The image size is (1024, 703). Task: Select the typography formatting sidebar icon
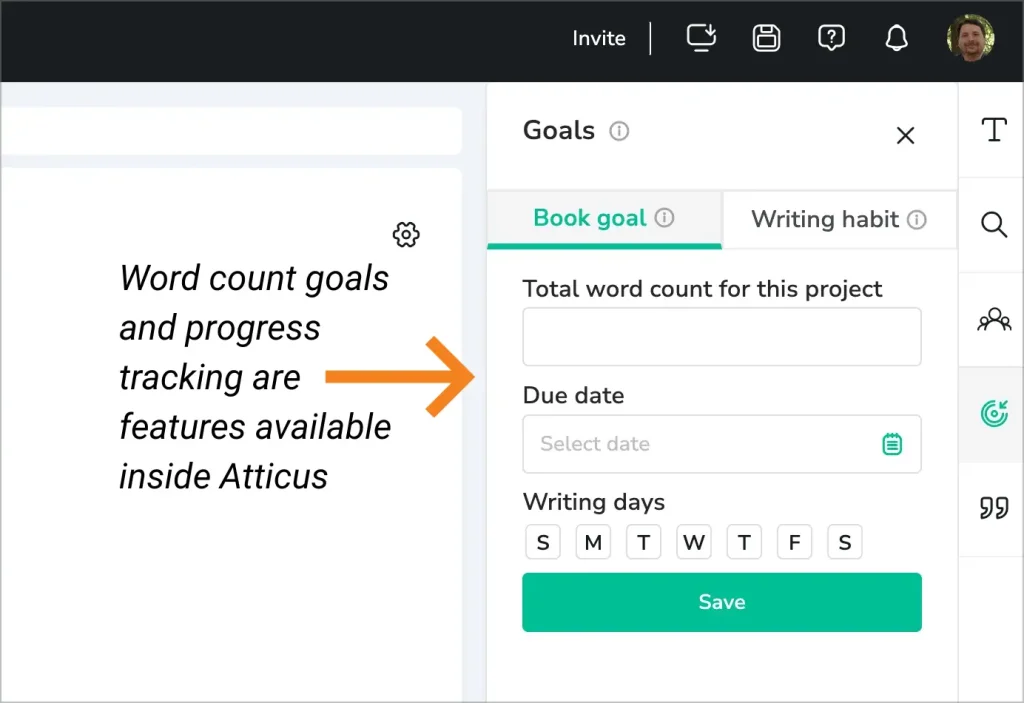pyautogui.click(x=993, y=130)
